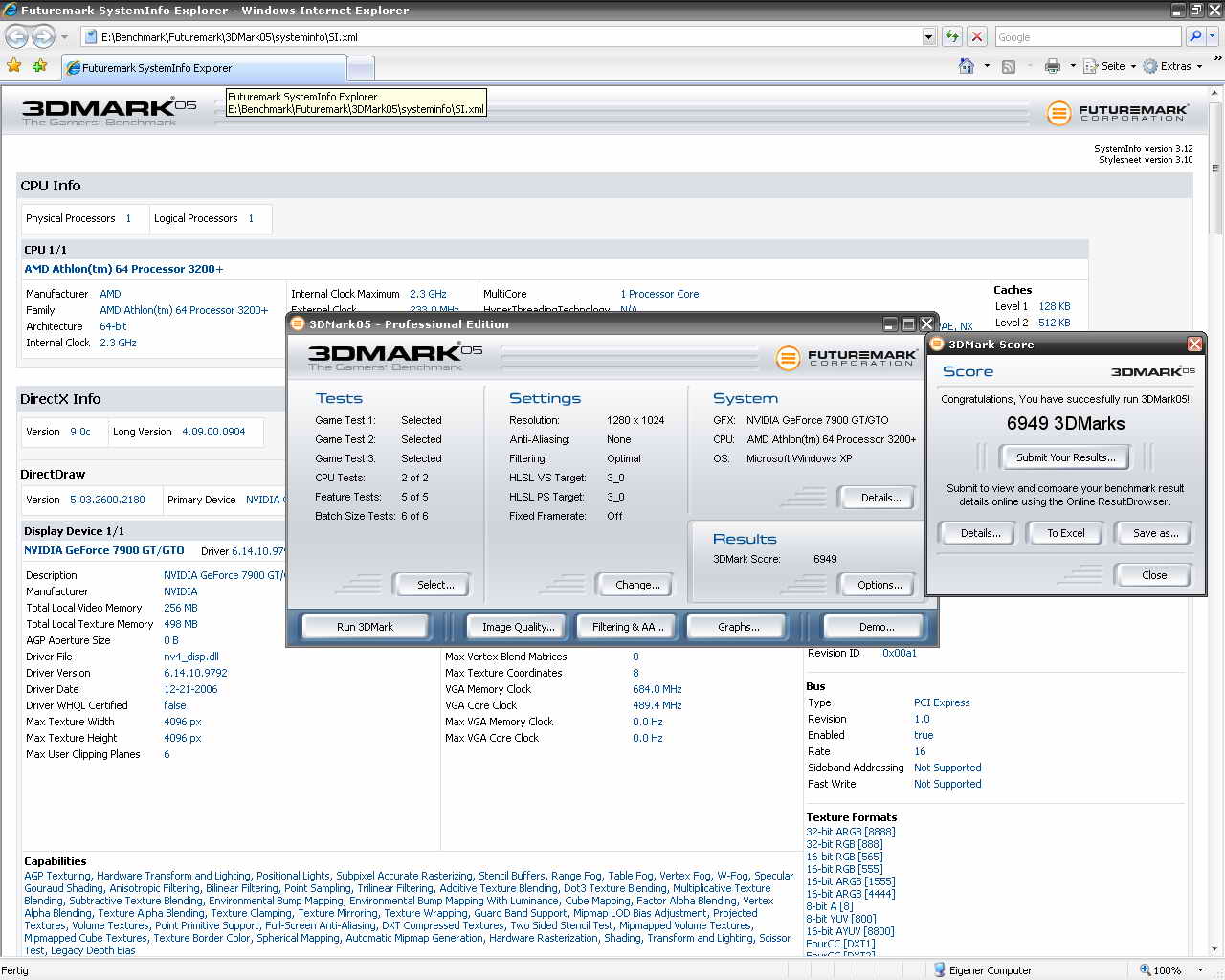This screenshot has height=980, width=1225.
Task: Launch Demo... in 3DMark05
Action: [x=876, y=627]
